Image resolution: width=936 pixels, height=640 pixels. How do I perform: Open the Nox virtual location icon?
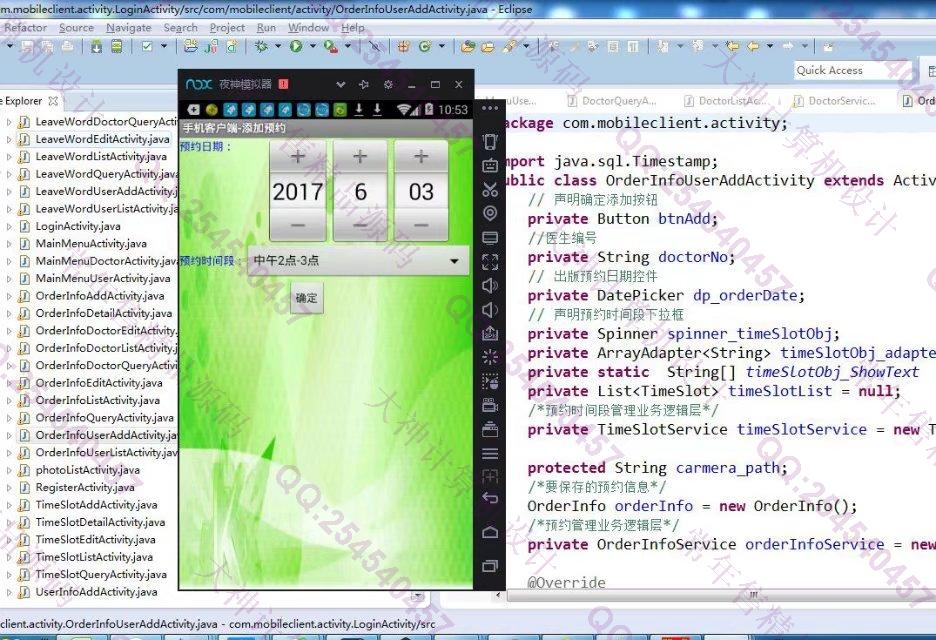(x=490, y=213)
